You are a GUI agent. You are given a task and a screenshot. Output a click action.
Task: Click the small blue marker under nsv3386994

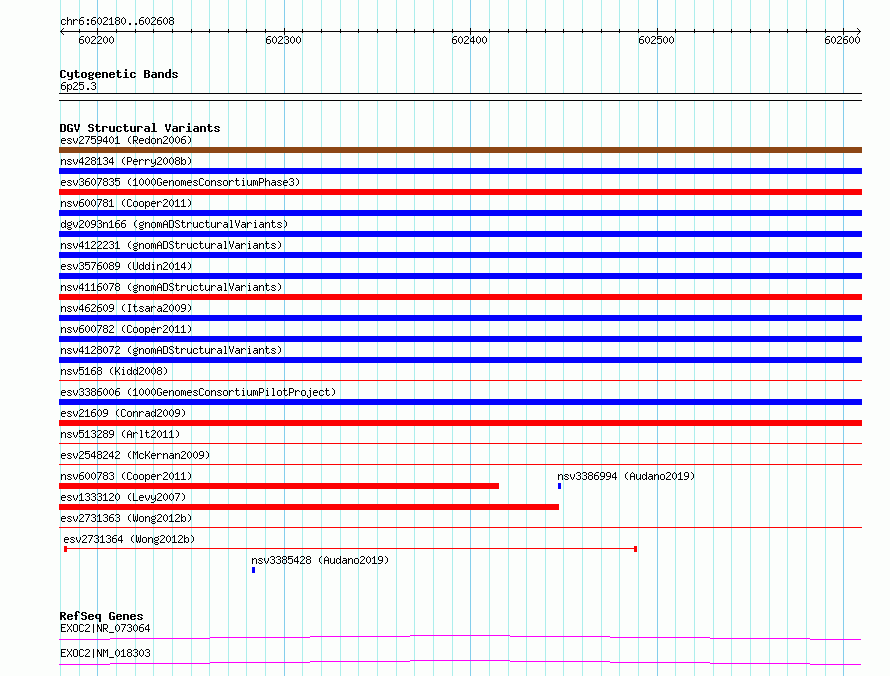click(560, 486)
